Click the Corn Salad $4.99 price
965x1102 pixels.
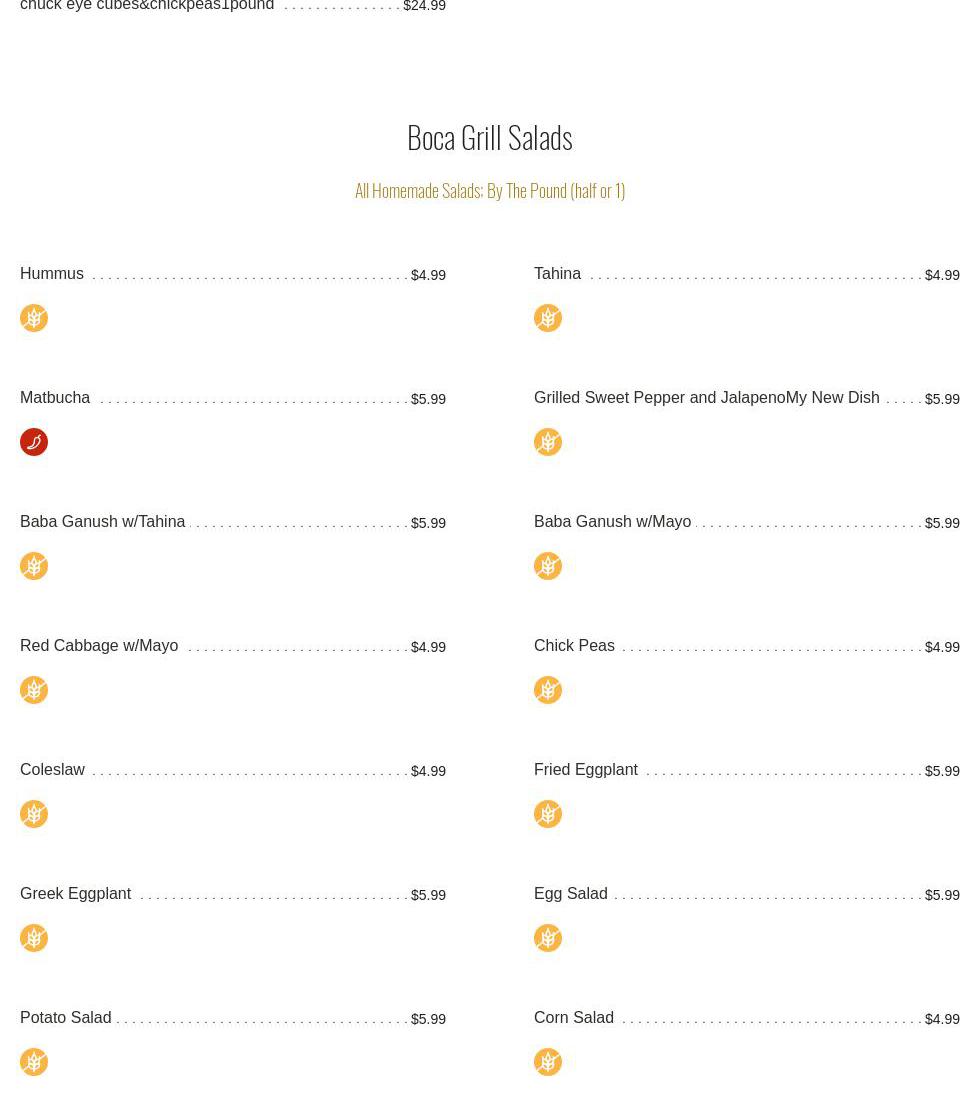click(x=942, y=1019)
